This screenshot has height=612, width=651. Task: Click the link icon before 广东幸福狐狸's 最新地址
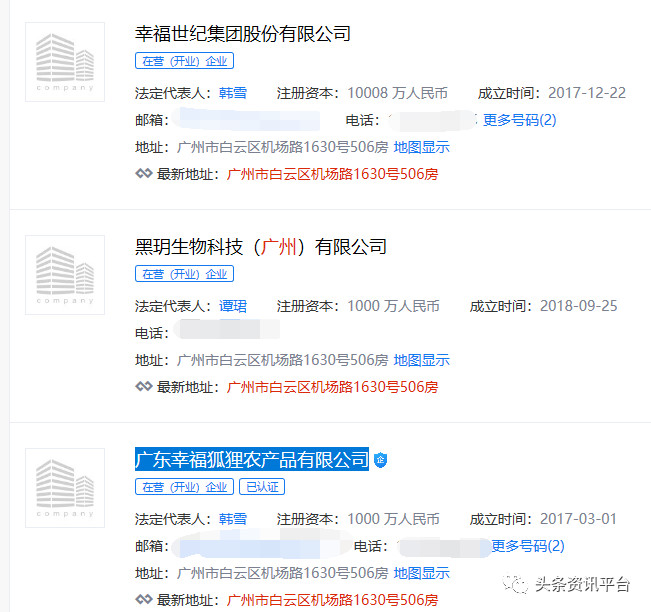144,599
